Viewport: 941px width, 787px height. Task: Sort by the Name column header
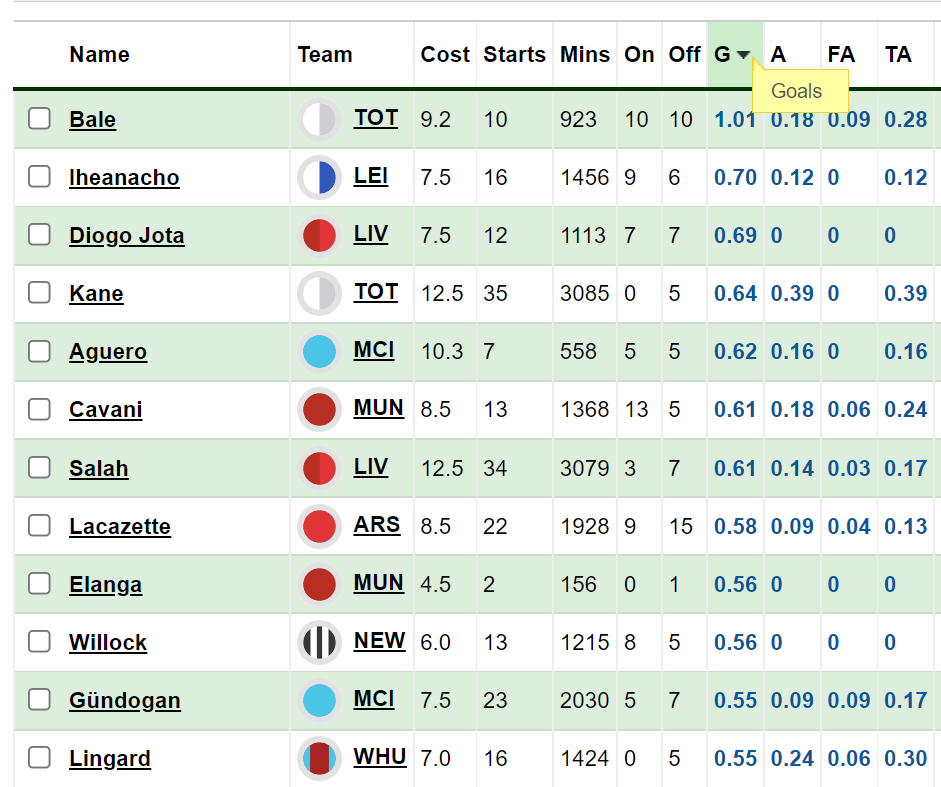point(100,55)
